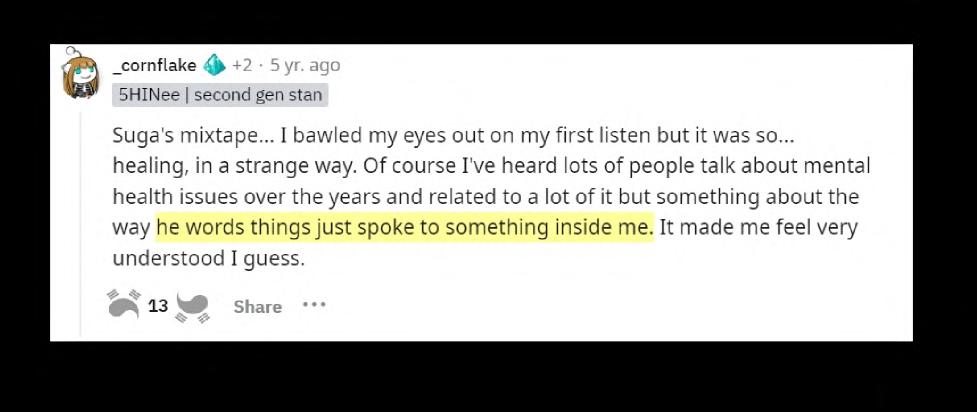
Task: Click the final line "understood I guess."
Action: click(208, 258)
